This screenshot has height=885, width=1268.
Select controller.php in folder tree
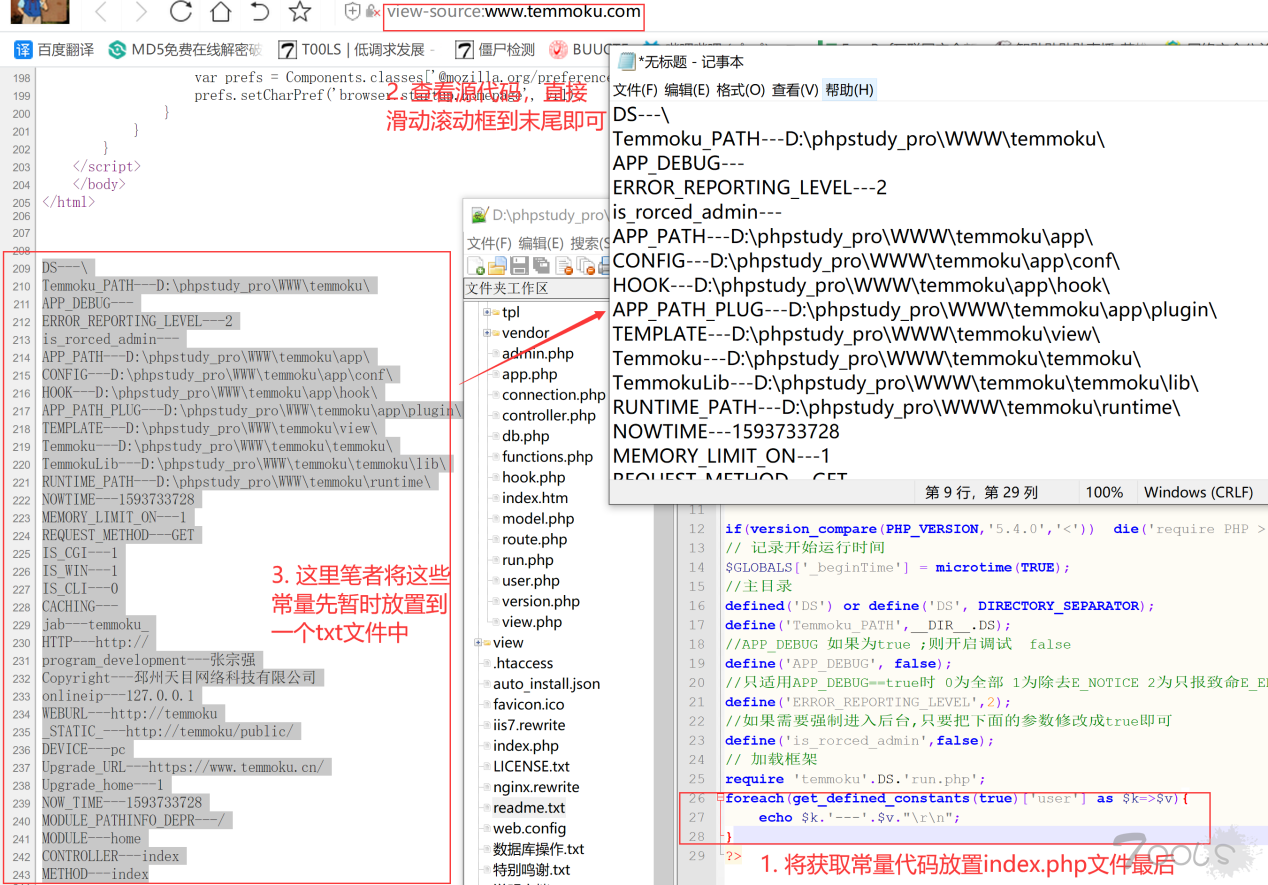[549, 415]
